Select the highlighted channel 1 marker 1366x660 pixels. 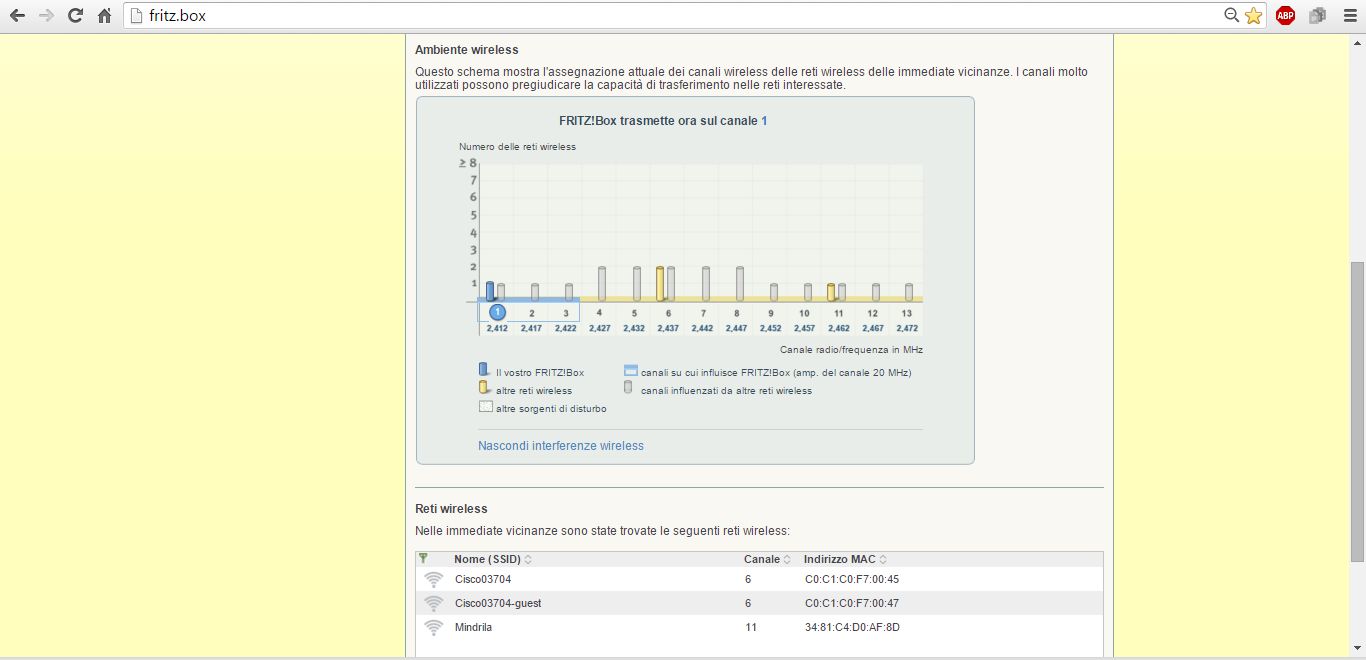(x=497, y=312)
